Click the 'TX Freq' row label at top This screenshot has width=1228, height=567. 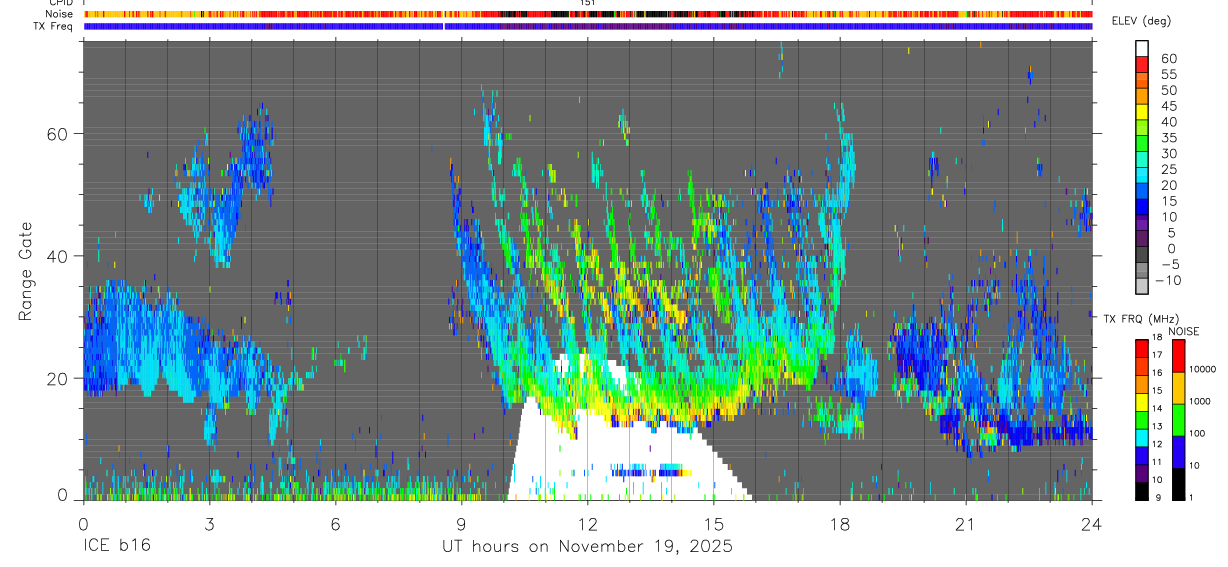[x=53, y=26]
